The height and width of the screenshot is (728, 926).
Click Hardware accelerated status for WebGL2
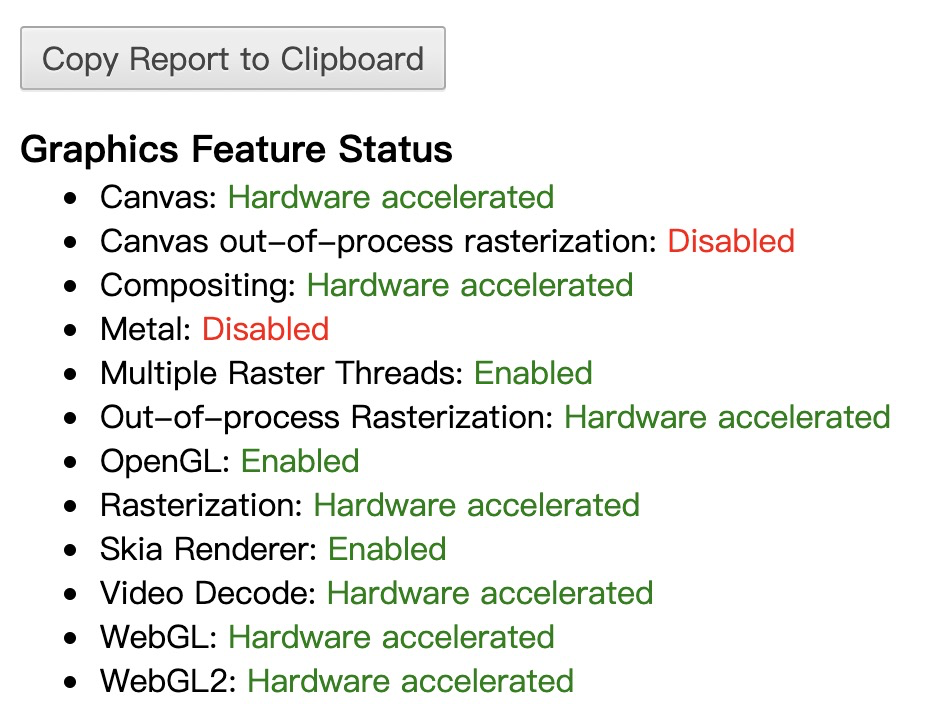coord(410,681)
